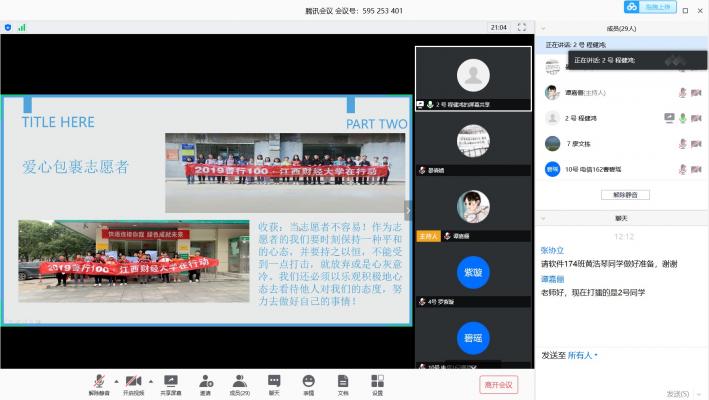Toggle the 开启视频 camera button
Image resolution: width=709 pixels, height=400 pixels.
pos(133,383)
